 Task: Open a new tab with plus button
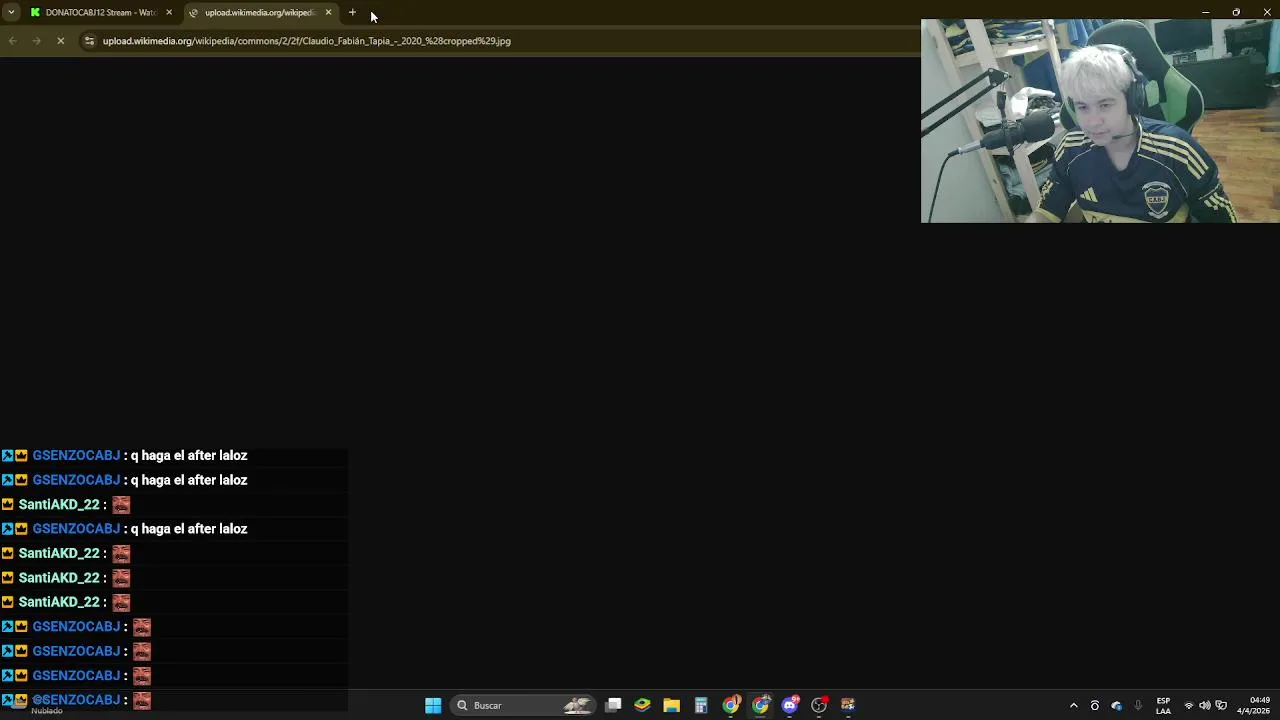pyautogui.click(x=352, y=12)
